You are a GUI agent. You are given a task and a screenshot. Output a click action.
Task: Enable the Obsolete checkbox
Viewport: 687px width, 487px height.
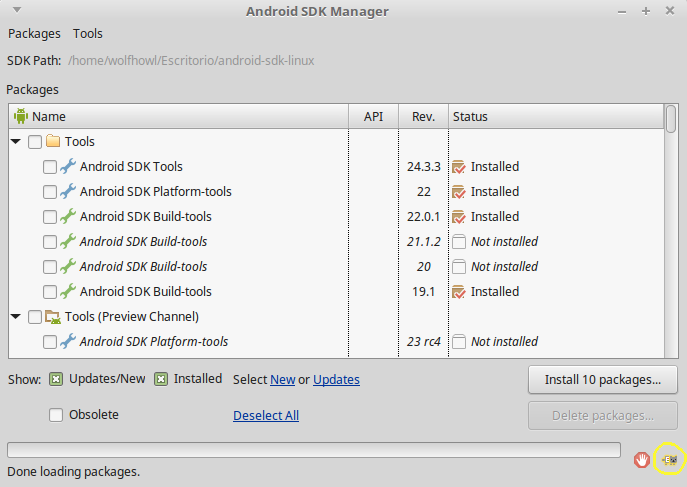(x=56, y=415)
